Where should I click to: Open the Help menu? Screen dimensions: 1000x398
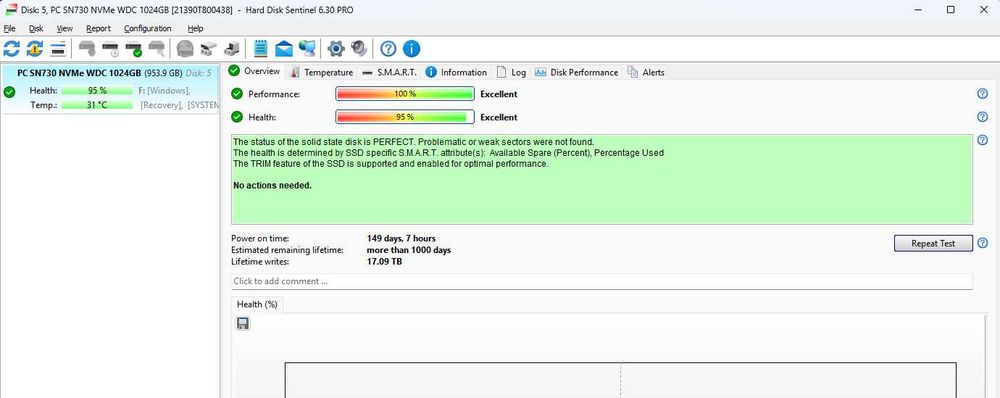195,28
